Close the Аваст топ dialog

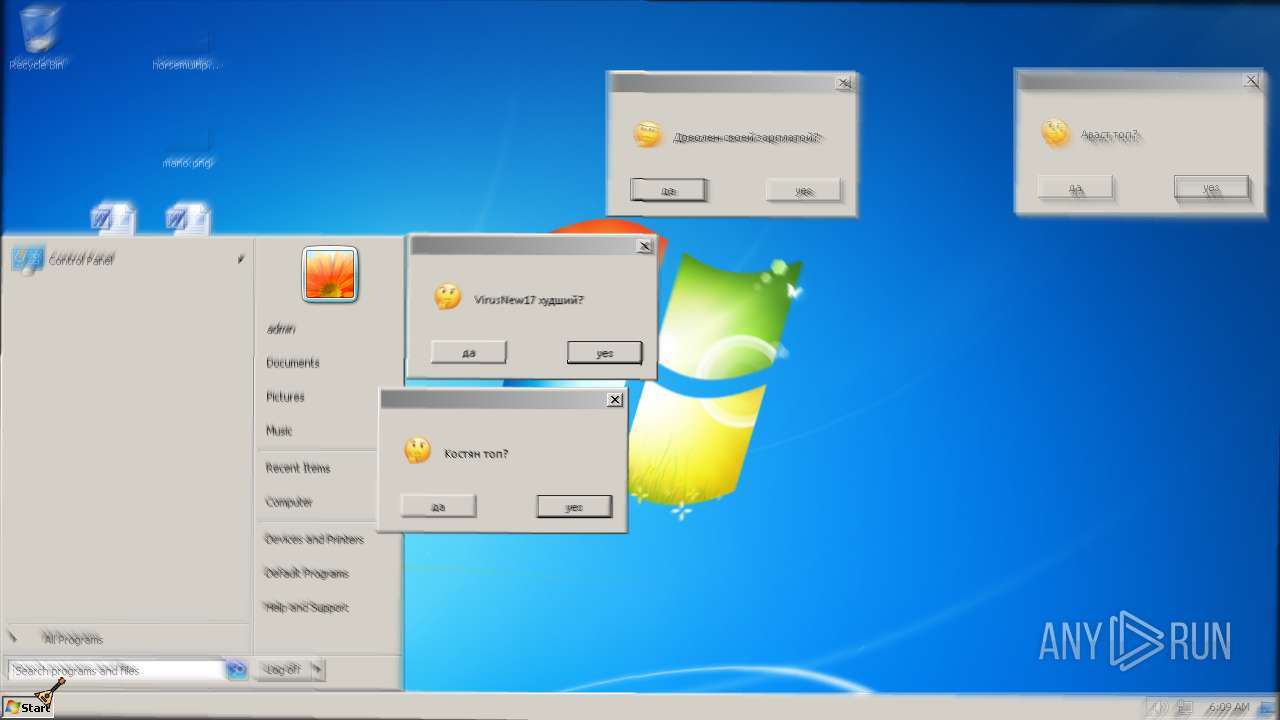pyautogui.click(x=1251, y=81)
